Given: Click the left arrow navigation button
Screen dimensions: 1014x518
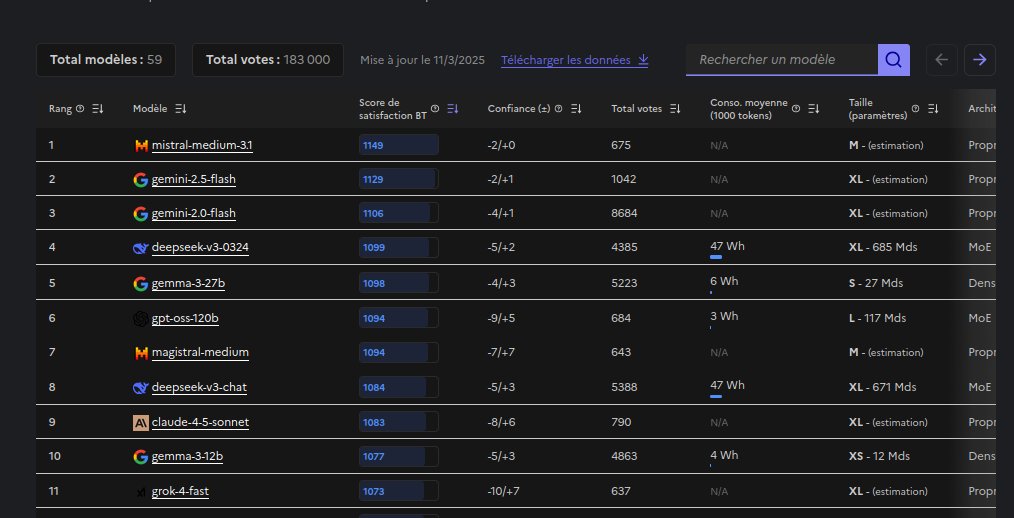Looking at the screenshot, I should tap(942, 59).
